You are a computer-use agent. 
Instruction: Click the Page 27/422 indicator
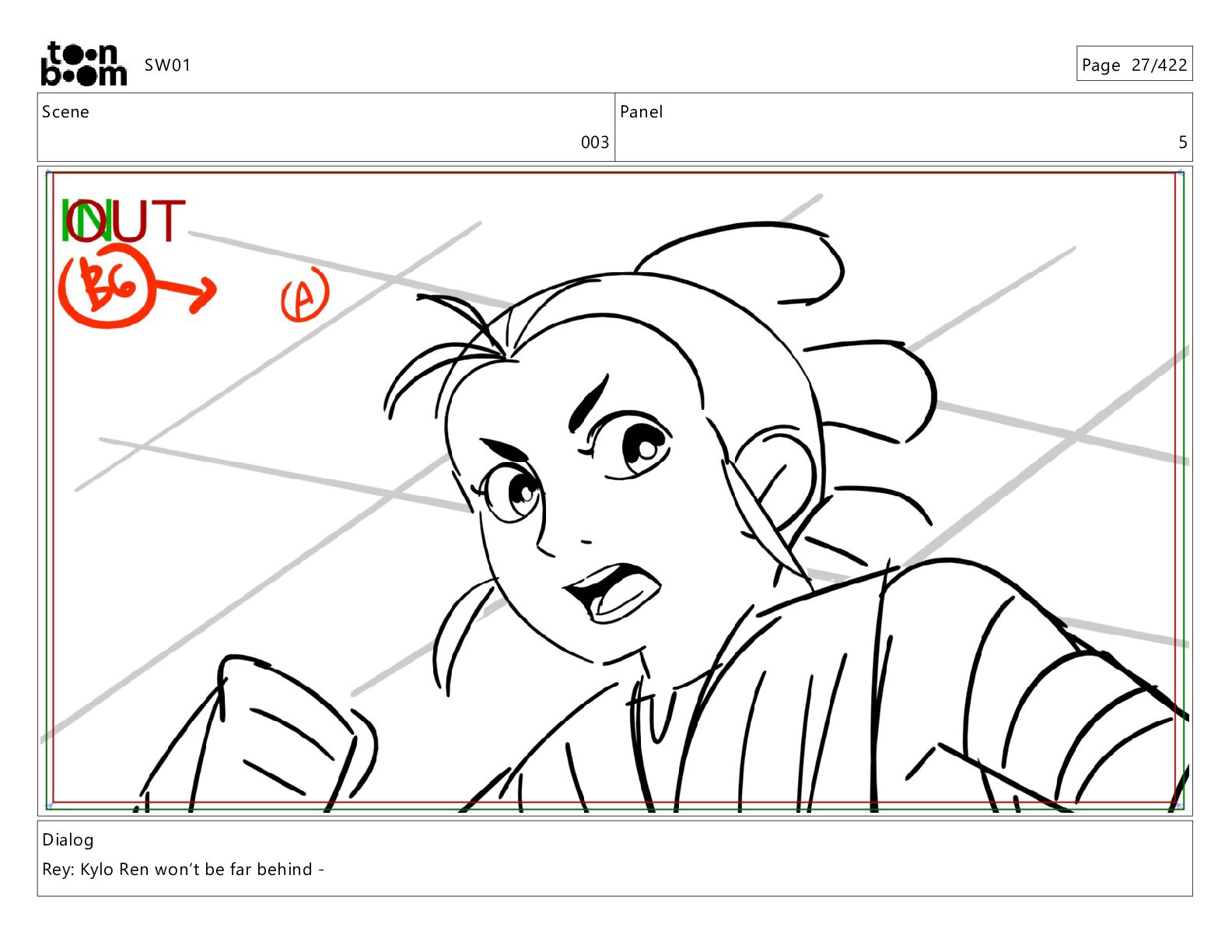coord(1134,65)
